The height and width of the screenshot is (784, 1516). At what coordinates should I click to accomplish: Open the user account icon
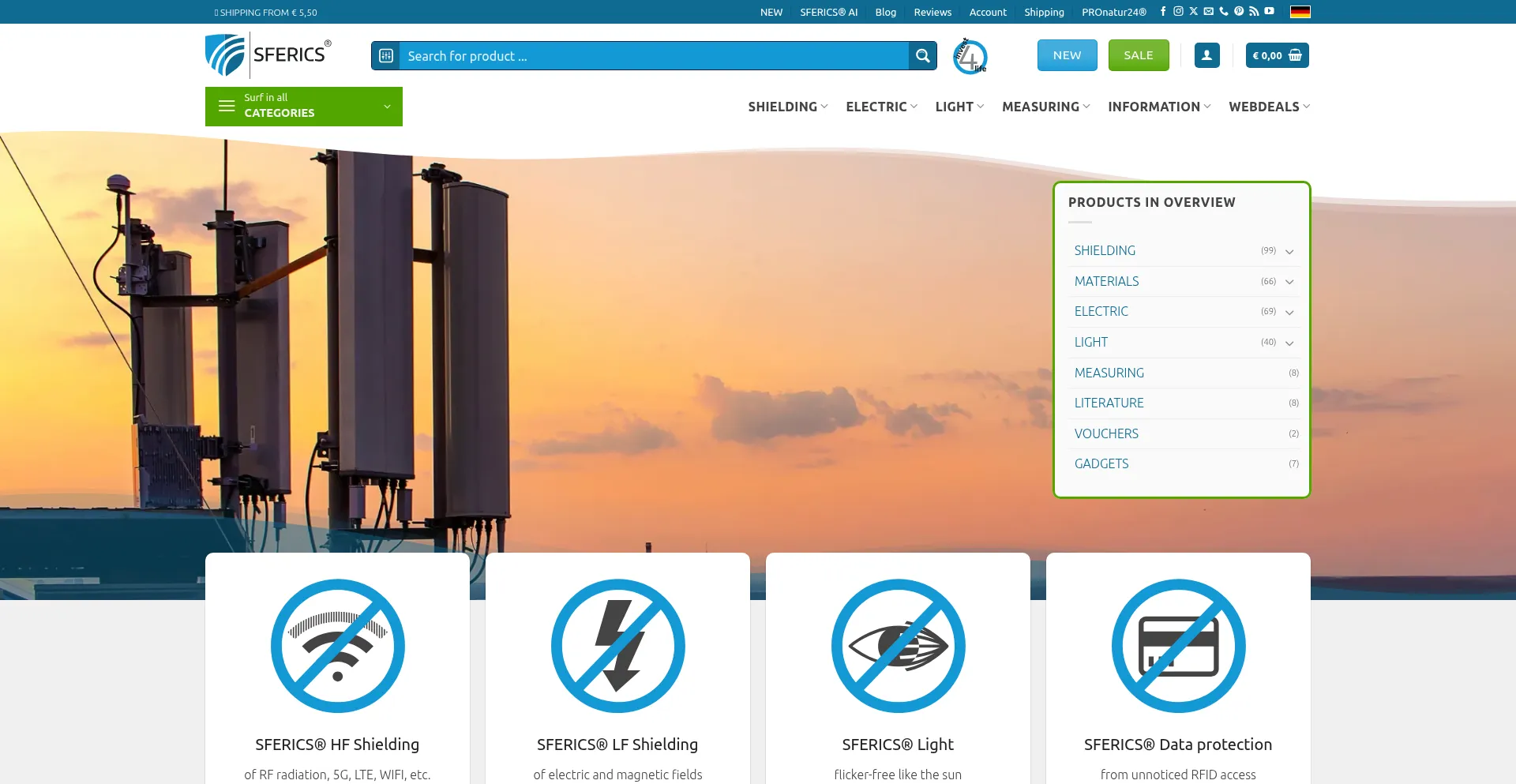coord(1206,55)
